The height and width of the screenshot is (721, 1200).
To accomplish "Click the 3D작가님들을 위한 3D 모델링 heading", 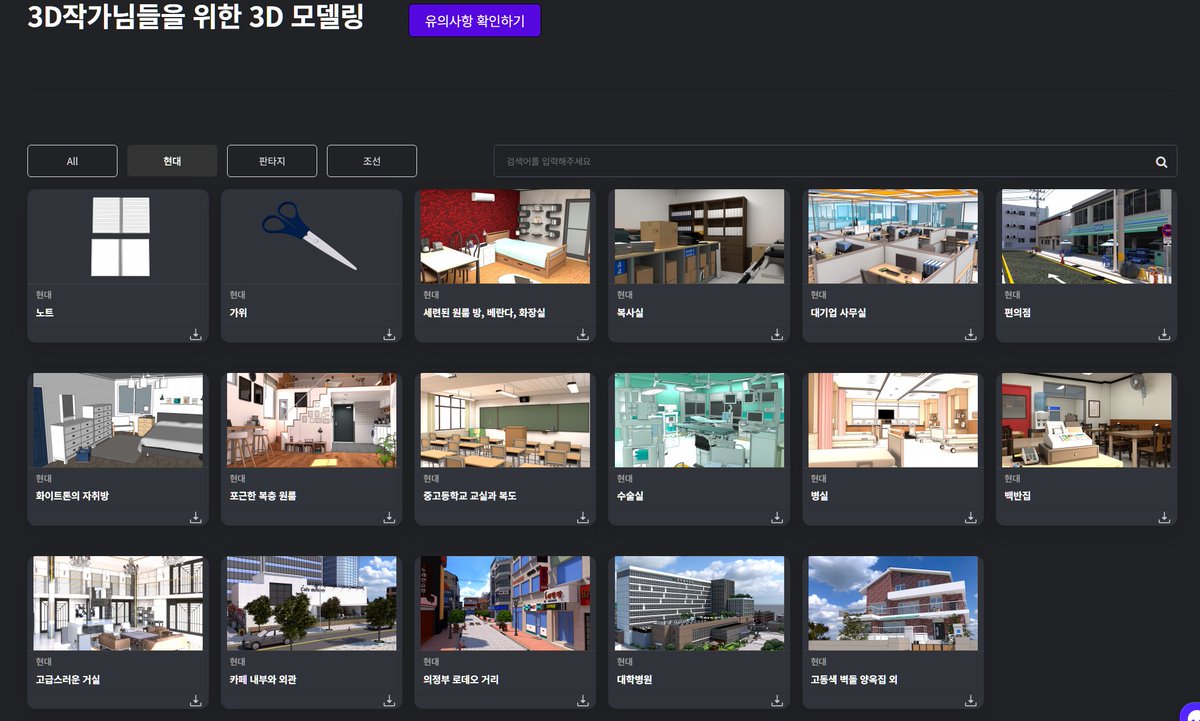I will coord(196,17).
